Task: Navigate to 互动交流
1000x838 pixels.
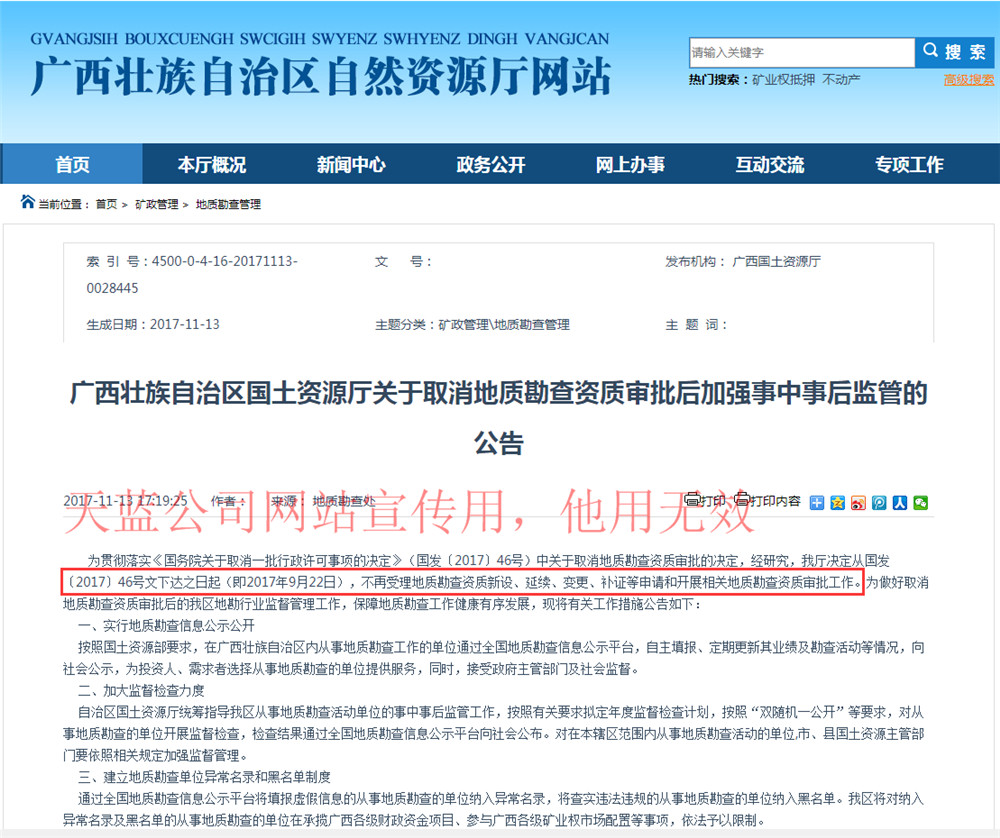Action: [x=770, y=164]
